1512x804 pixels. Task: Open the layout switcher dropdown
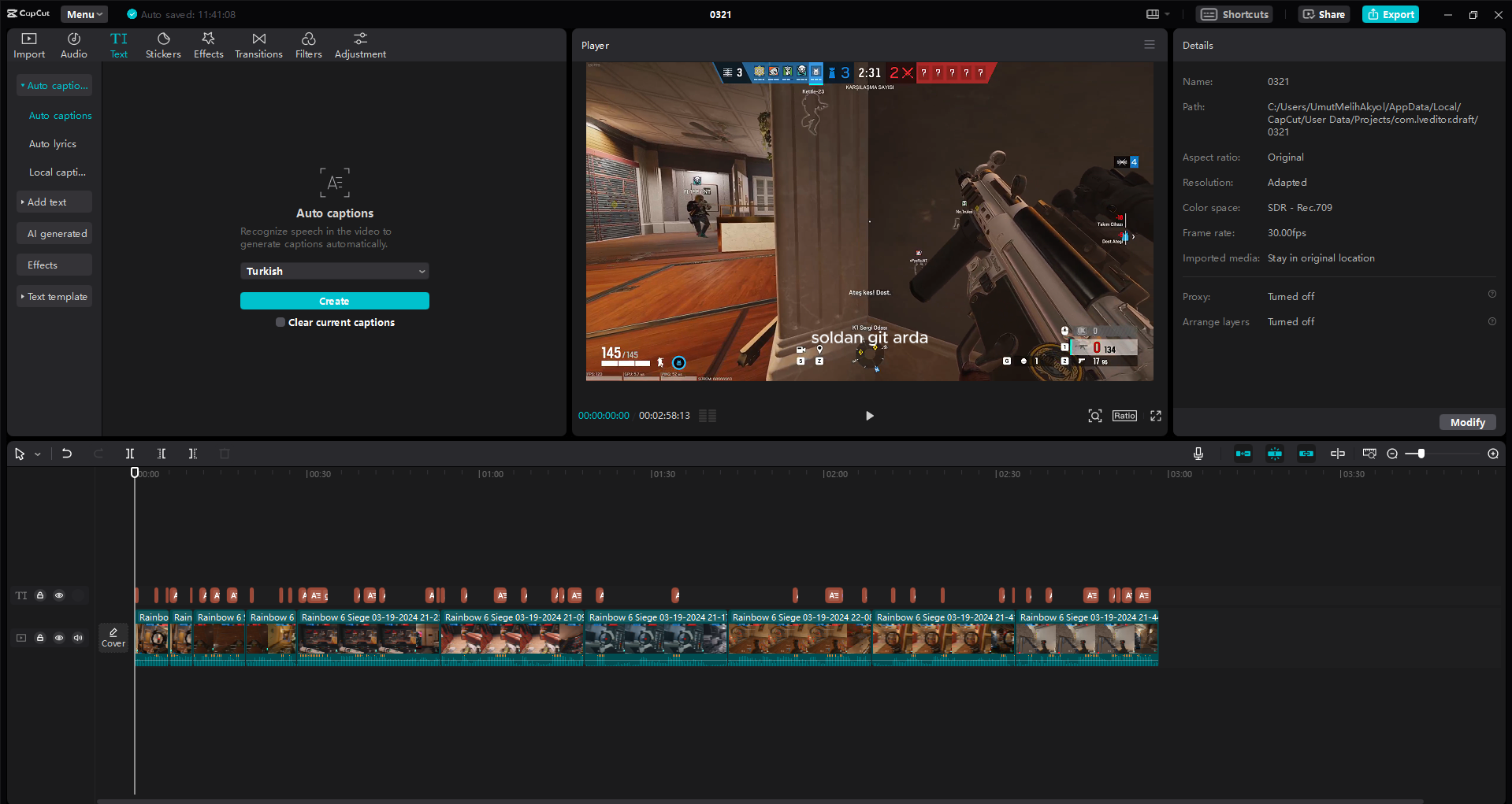pyautogui.click(x=1157, y=14)
